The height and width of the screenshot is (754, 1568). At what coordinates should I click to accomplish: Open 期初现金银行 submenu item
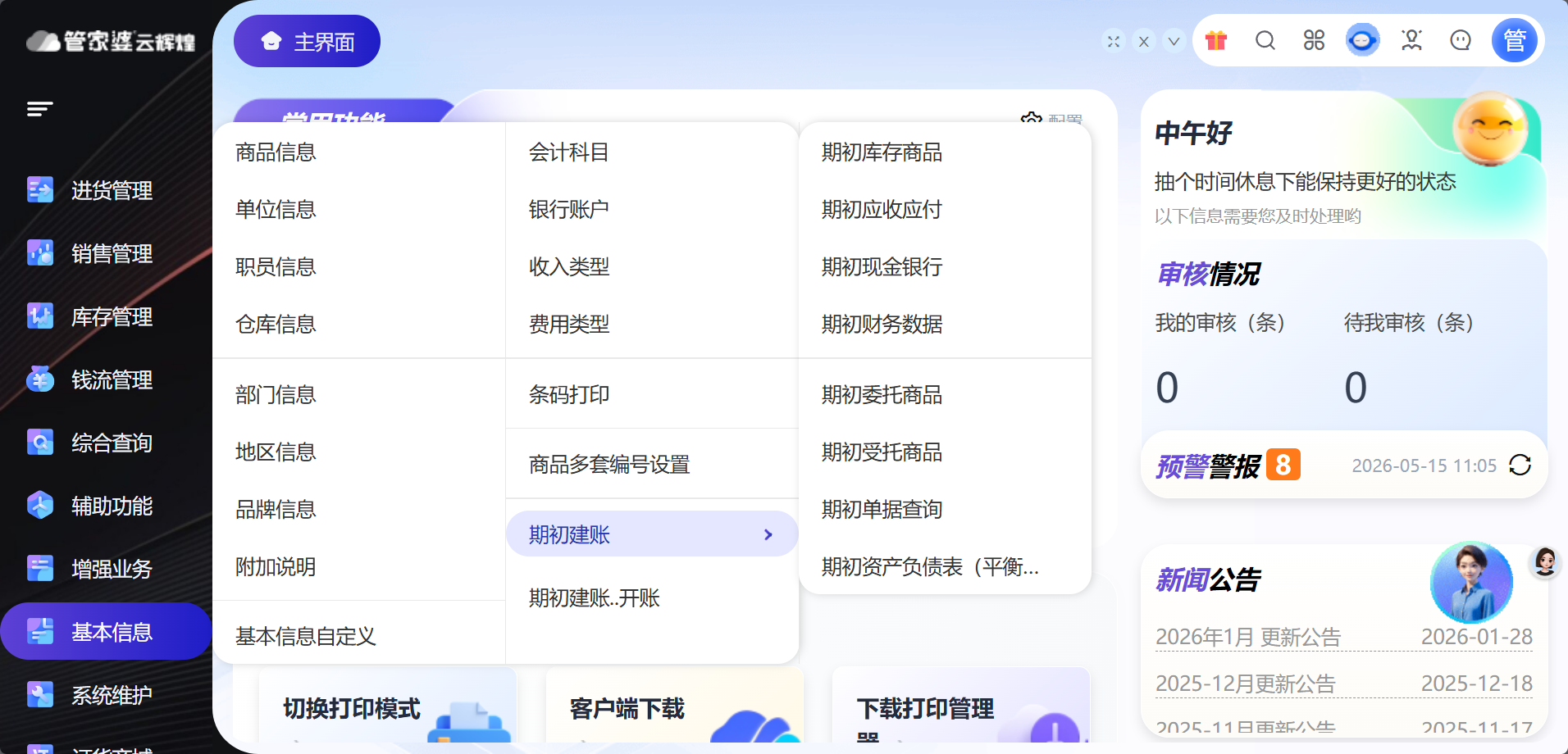pos(882,267)
